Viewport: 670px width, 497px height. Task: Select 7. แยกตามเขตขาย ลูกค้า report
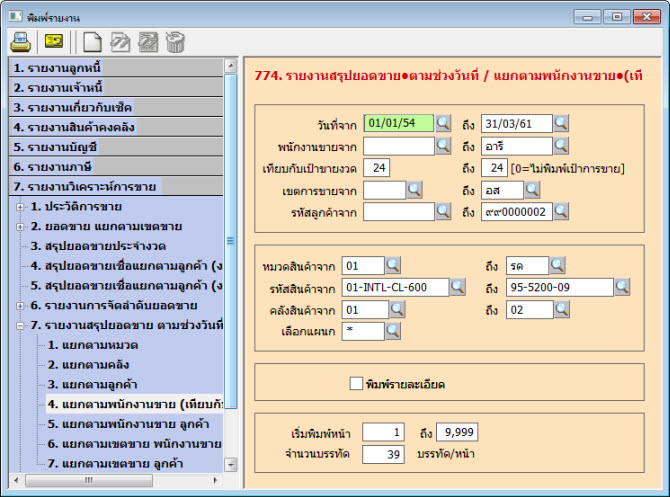(x=115, y=463)
